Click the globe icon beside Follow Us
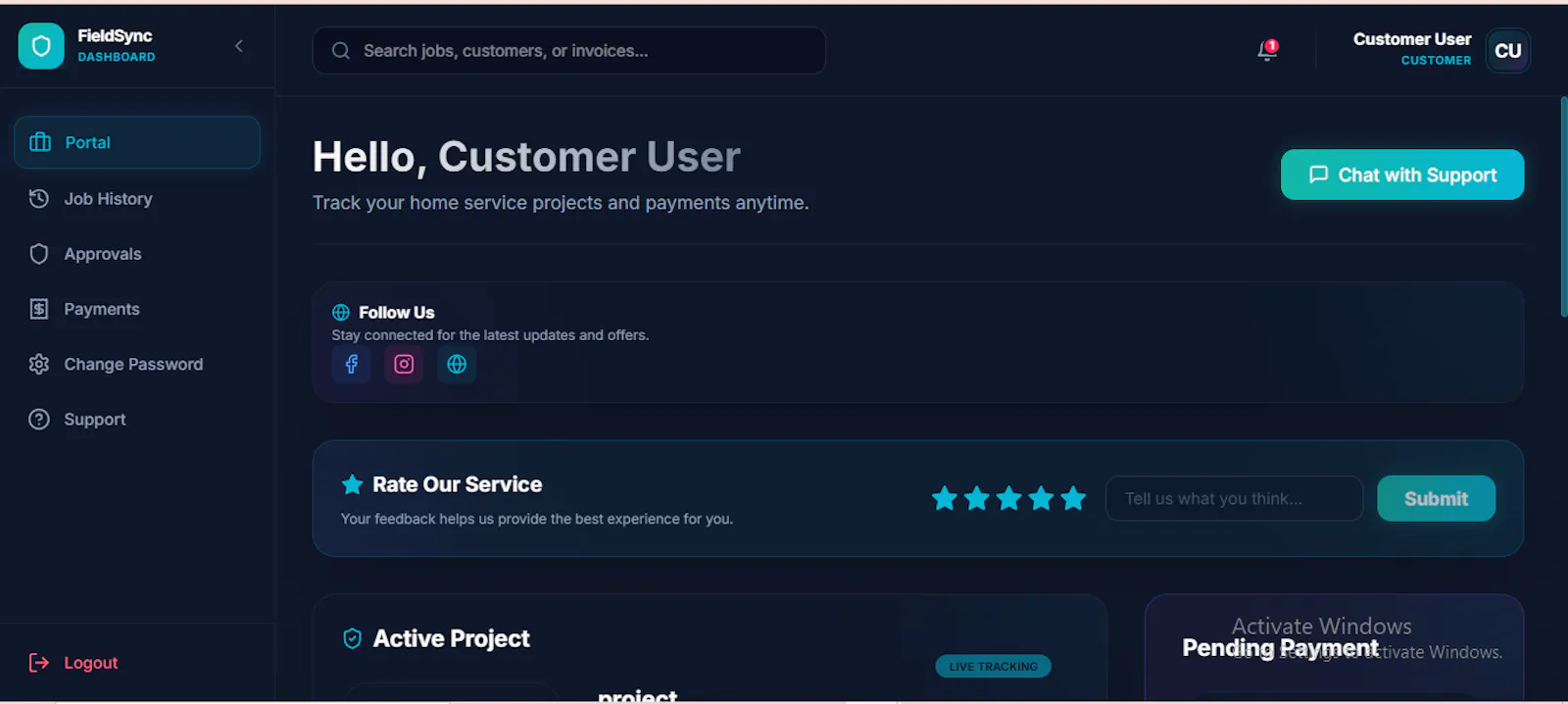The width and height of the screenshot is (1568, 704). coord(341,312)
